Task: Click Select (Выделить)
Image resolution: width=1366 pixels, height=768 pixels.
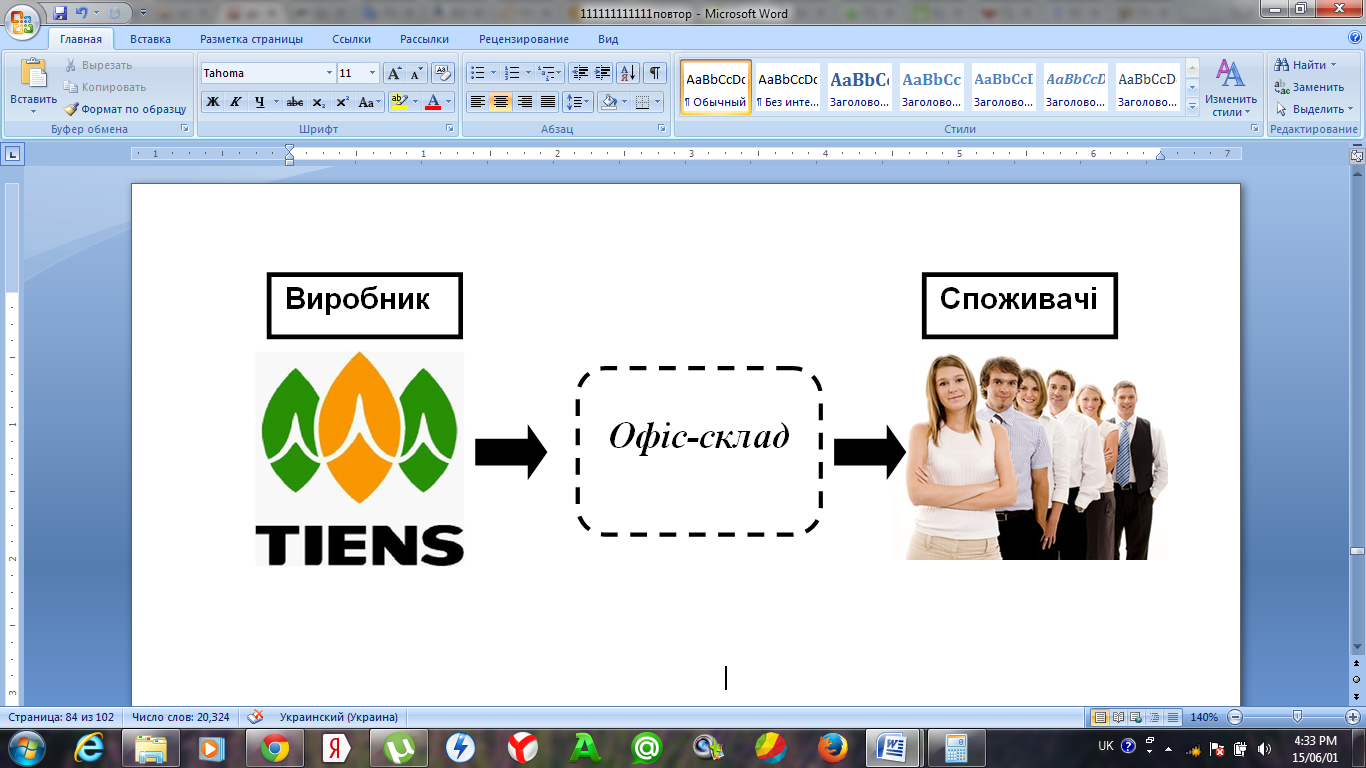Action: [1313, 109]
